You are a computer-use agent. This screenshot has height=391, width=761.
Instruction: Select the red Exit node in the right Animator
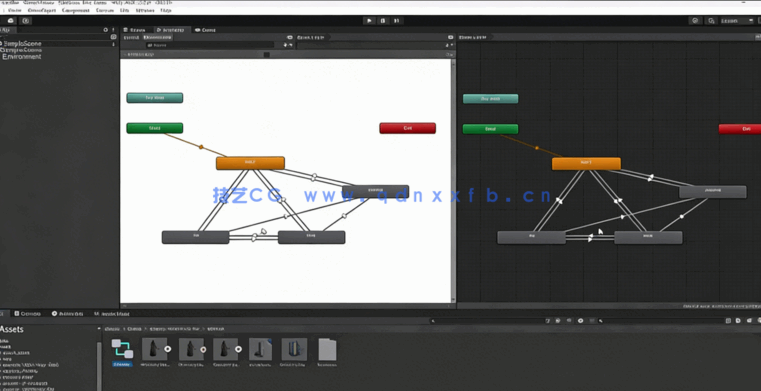click(740, 129)
